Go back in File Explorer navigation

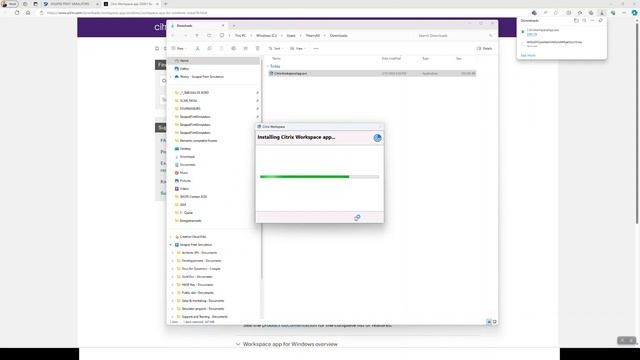(x=173, y=36)
